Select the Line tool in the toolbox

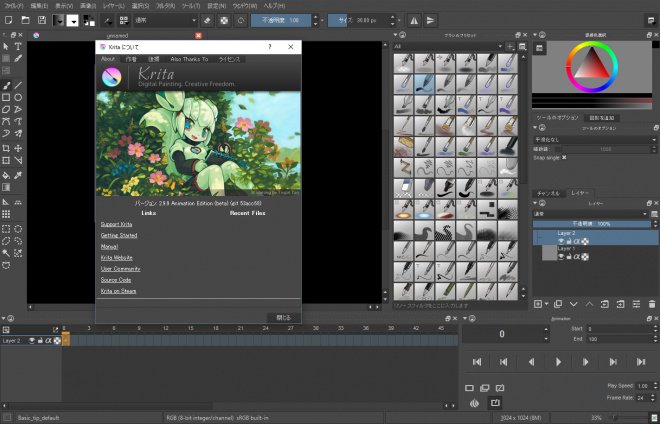pos(18,85)
